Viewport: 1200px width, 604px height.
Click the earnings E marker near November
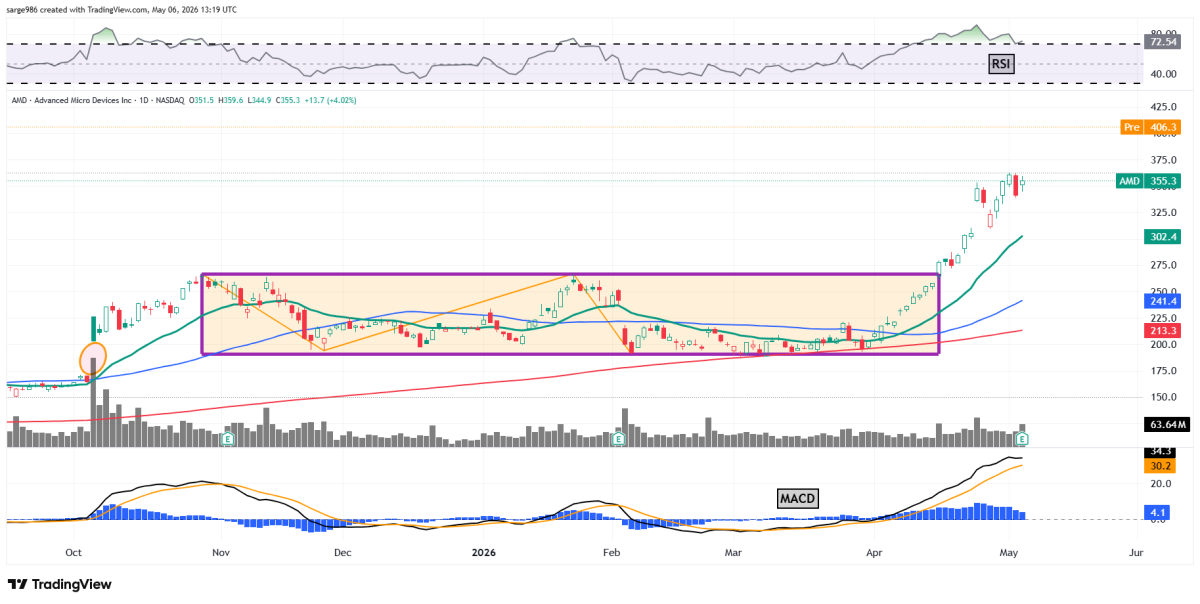click(228, 439)
